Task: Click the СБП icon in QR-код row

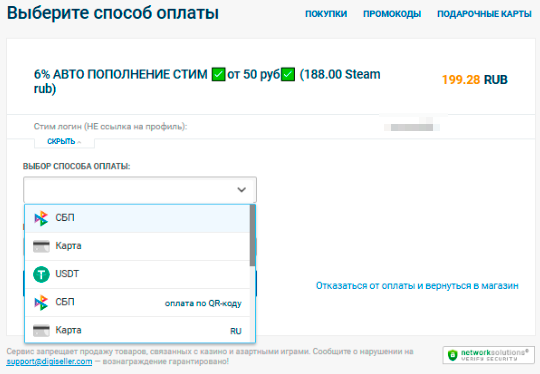Action: coord(41,302)
